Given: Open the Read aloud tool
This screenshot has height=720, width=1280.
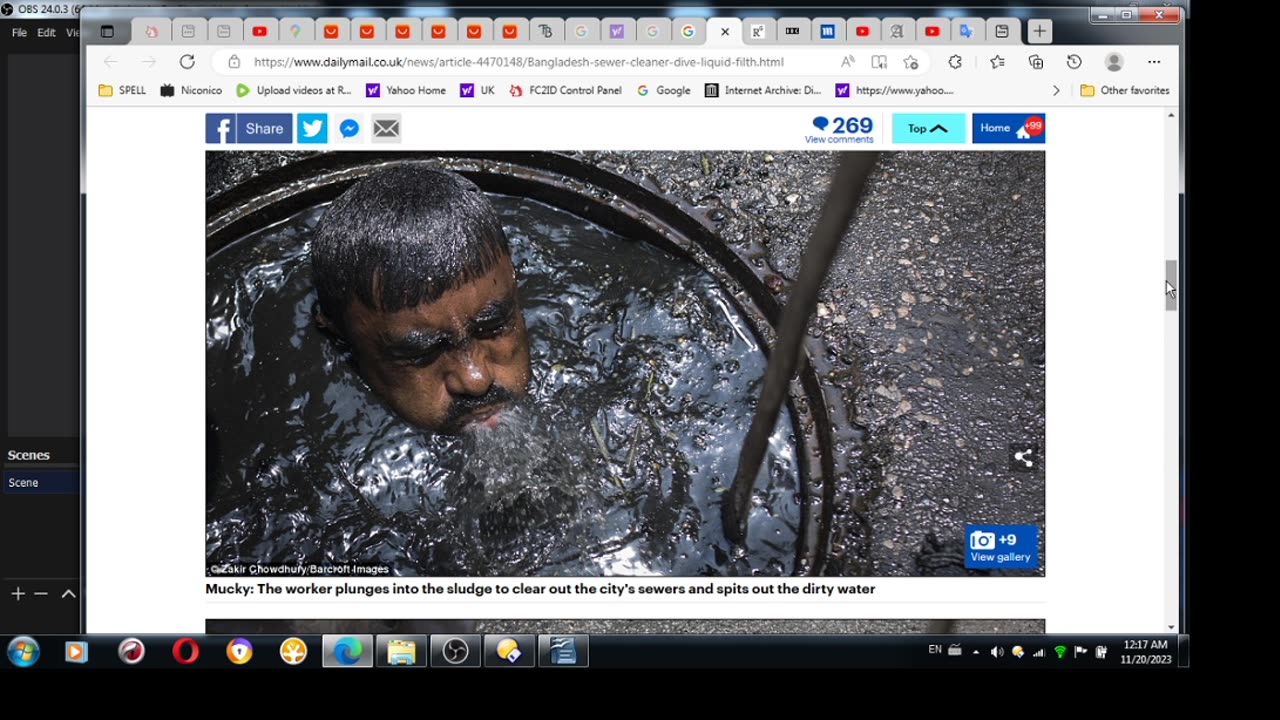Looking at the screenshot, I should 848,62.
